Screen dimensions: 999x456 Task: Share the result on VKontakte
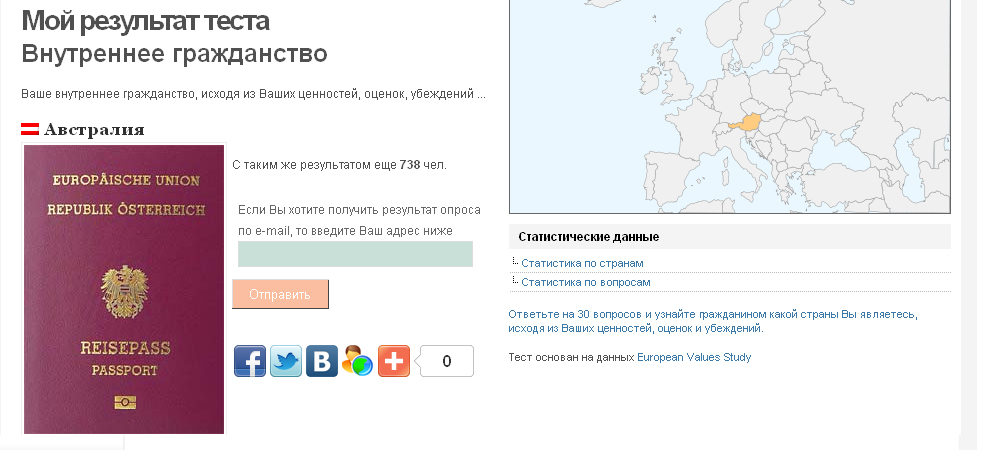point(322,361)
